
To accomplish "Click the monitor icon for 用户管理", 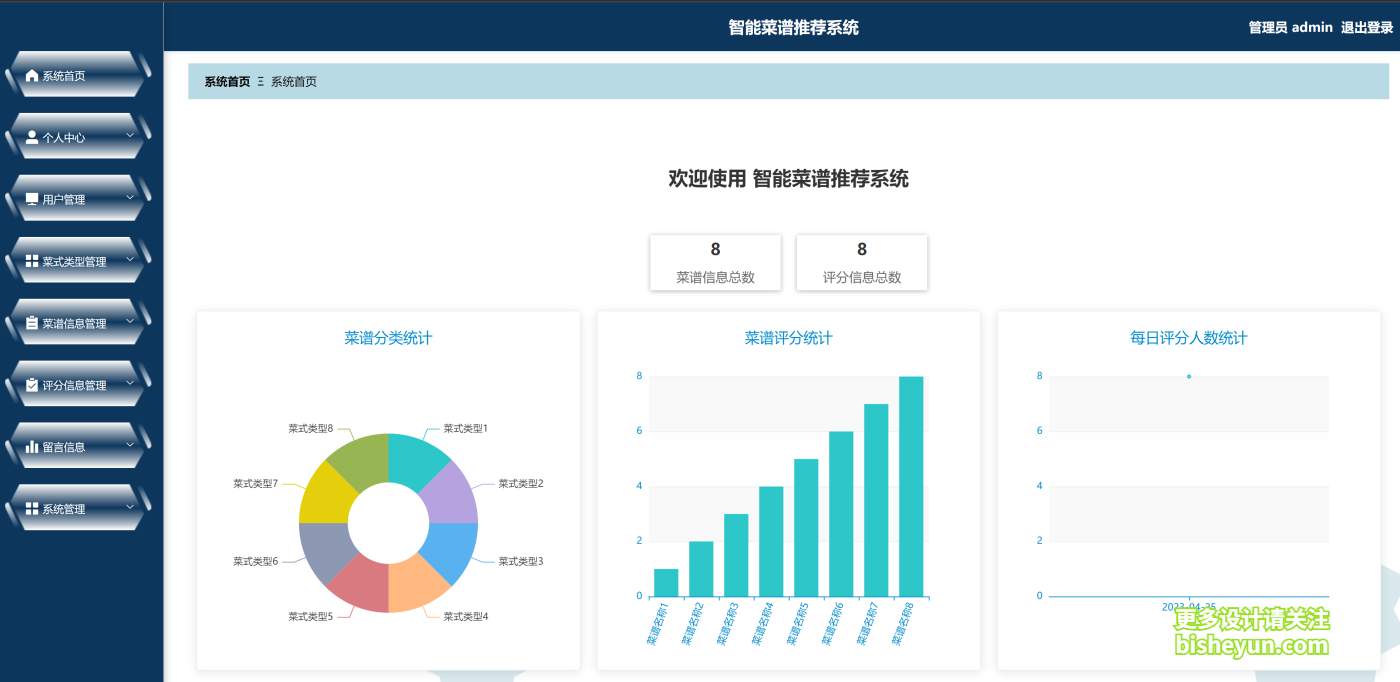I will click(31, 197).
